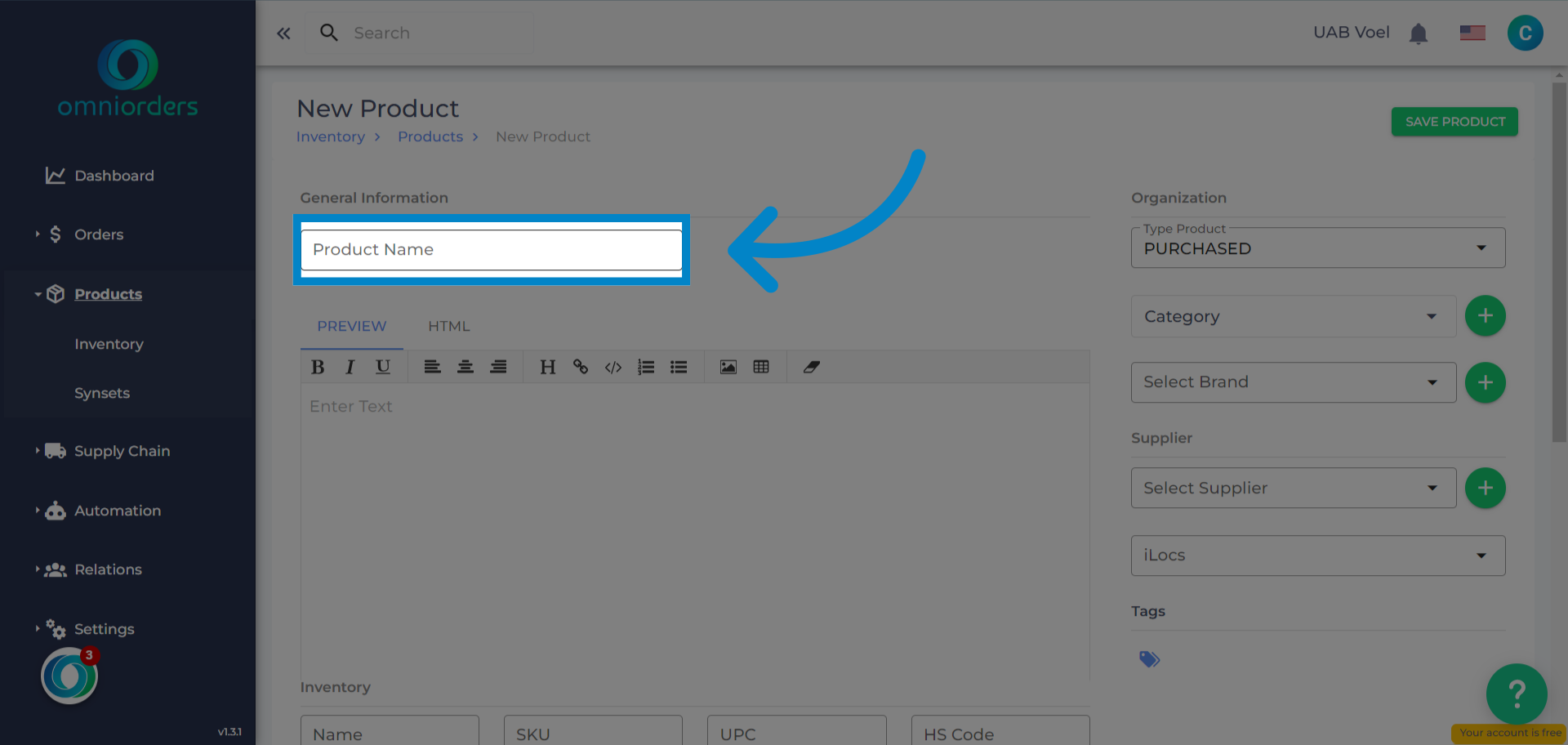Image resolution: width=1568 pixels, height=745 pixels.
Task: Insert code block icon
Action: click(613, 368)
